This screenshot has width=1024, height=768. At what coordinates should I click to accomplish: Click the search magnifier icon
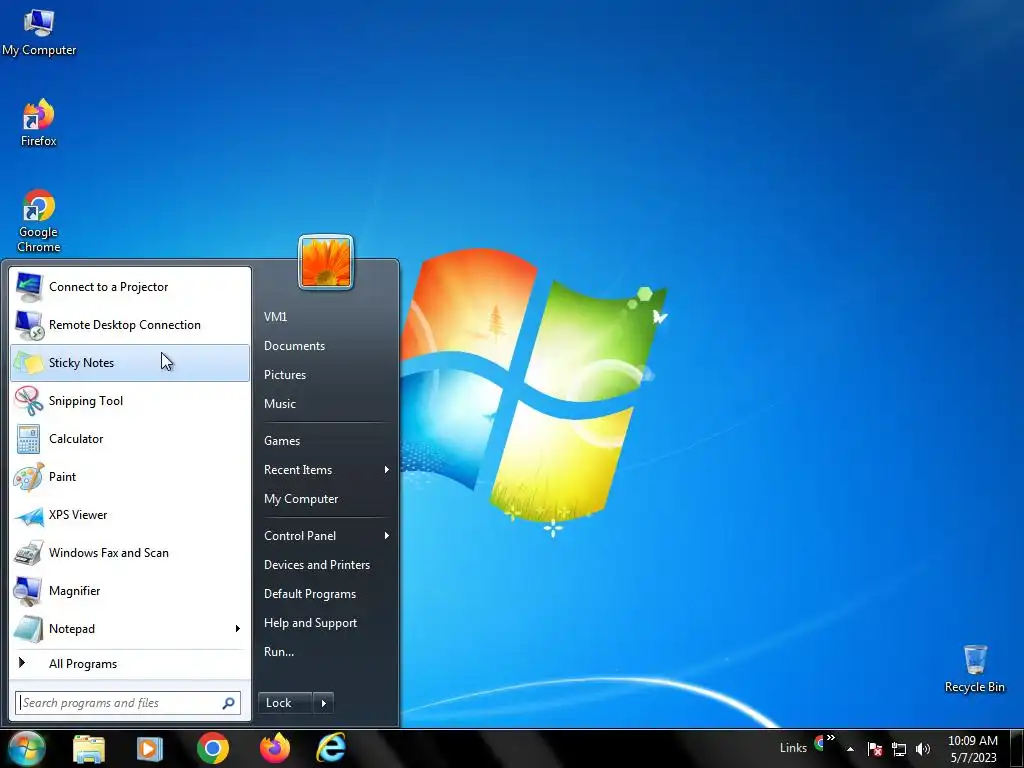[228, 703]
